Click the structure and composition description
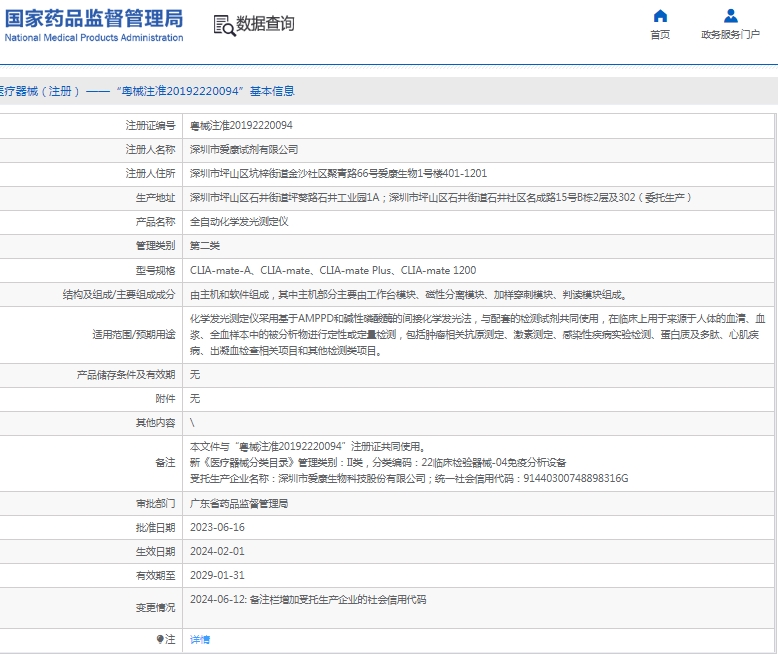Image resolution: width=778 pixels, height=654 pixels. pyautogui.click(x=409, y=295)
